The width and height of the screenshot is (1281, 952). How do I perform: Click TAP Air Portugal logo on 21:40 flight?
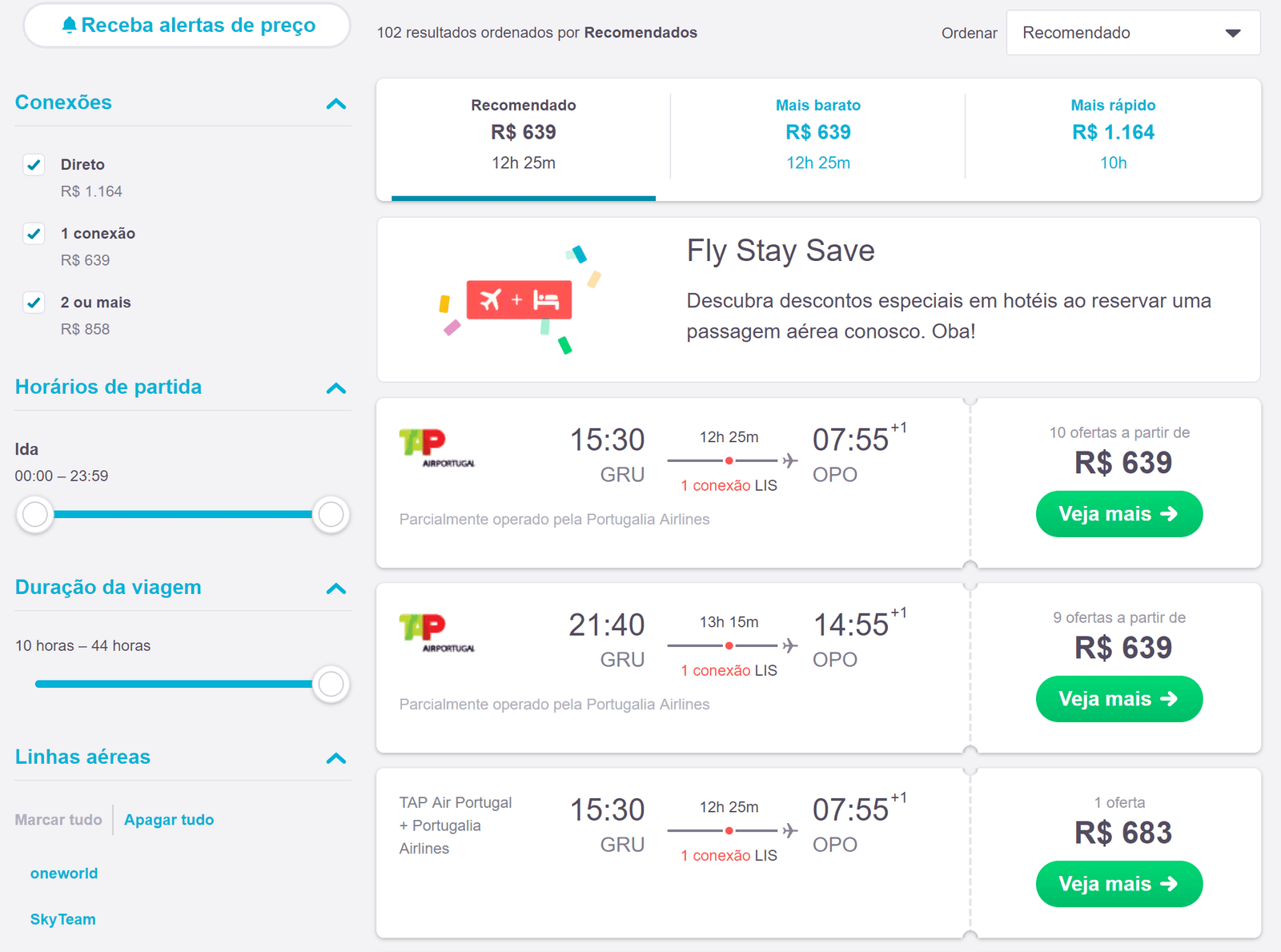436,633
